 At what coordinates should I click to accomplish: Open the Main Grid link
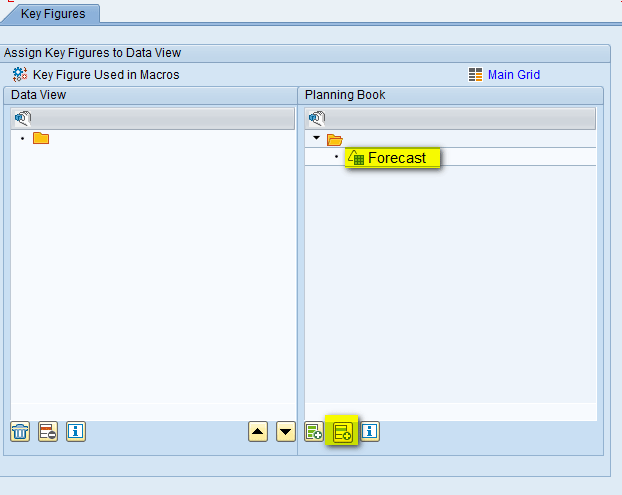[513, 74]
